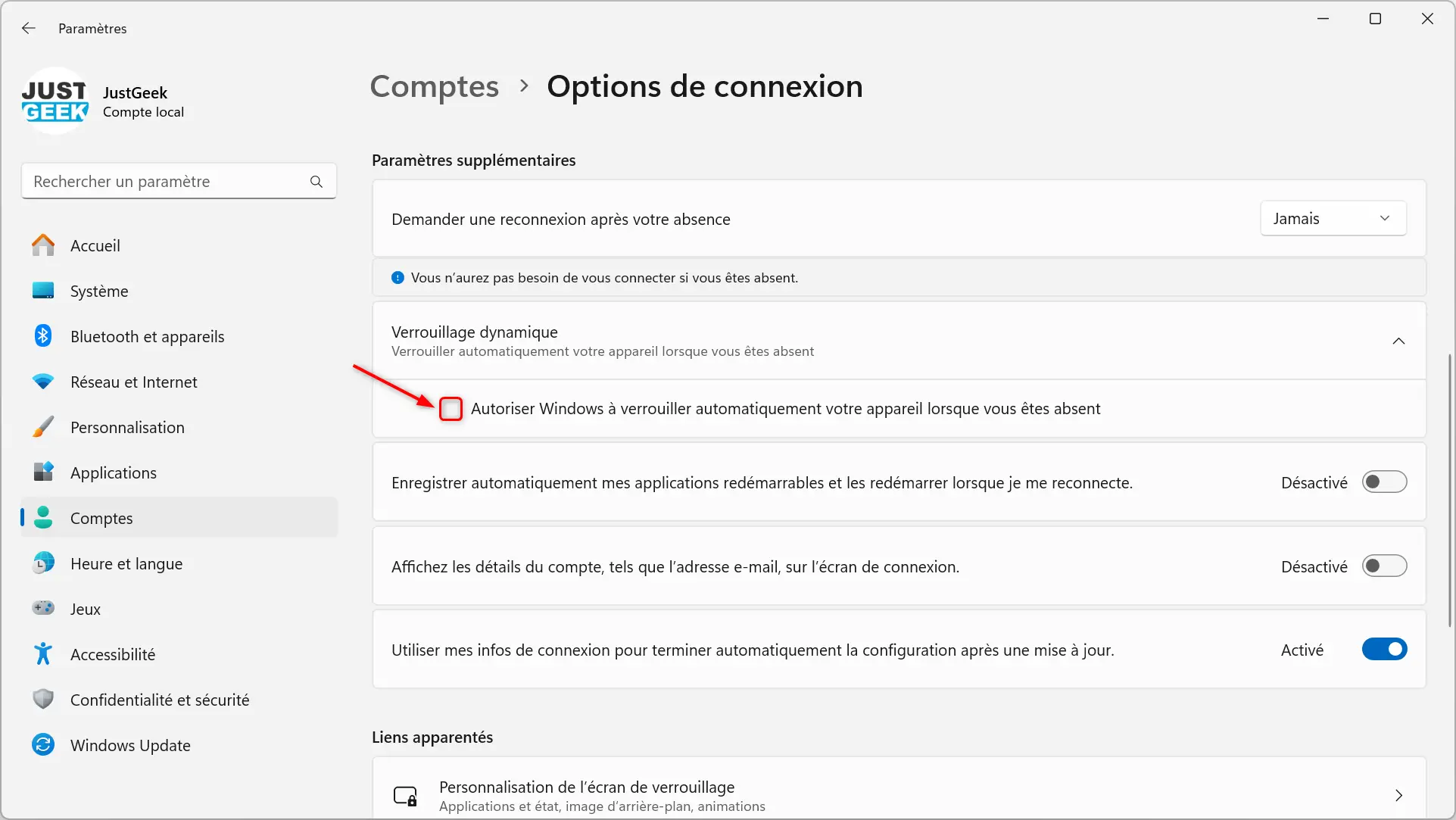The height and width of the screenshot is (820, 1456).
Task: Navigate to Comptes settings section
Action: pyautogui.click(x=101, y=517)
